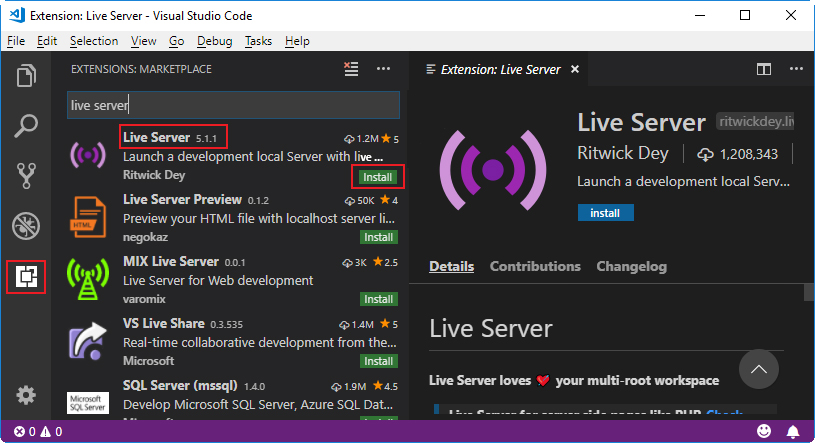Open the View menu

point(143,41)
